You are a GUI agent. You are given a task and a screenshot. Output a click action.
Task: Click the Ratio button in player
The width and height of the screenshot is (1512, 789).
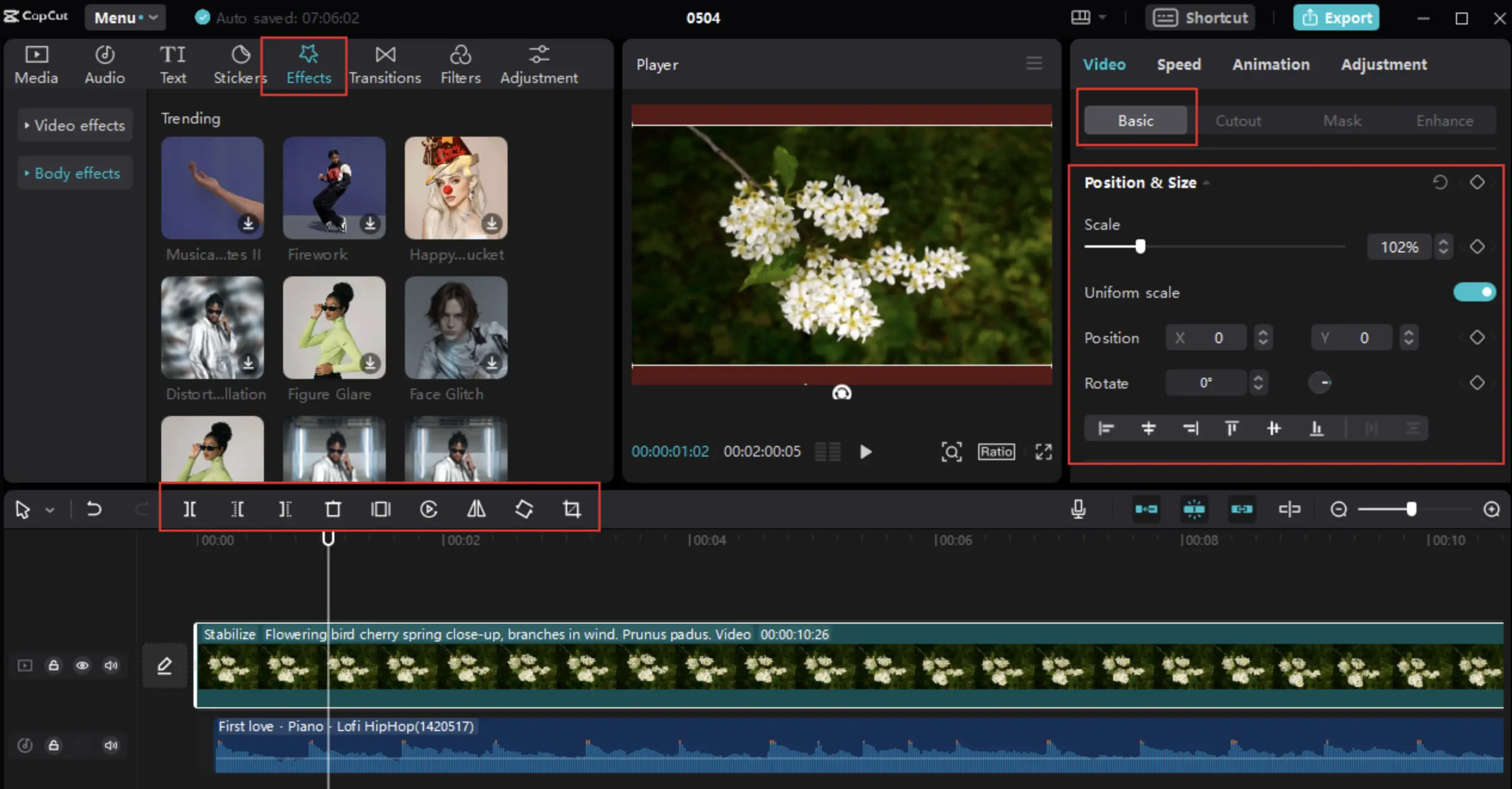point(996,452)
